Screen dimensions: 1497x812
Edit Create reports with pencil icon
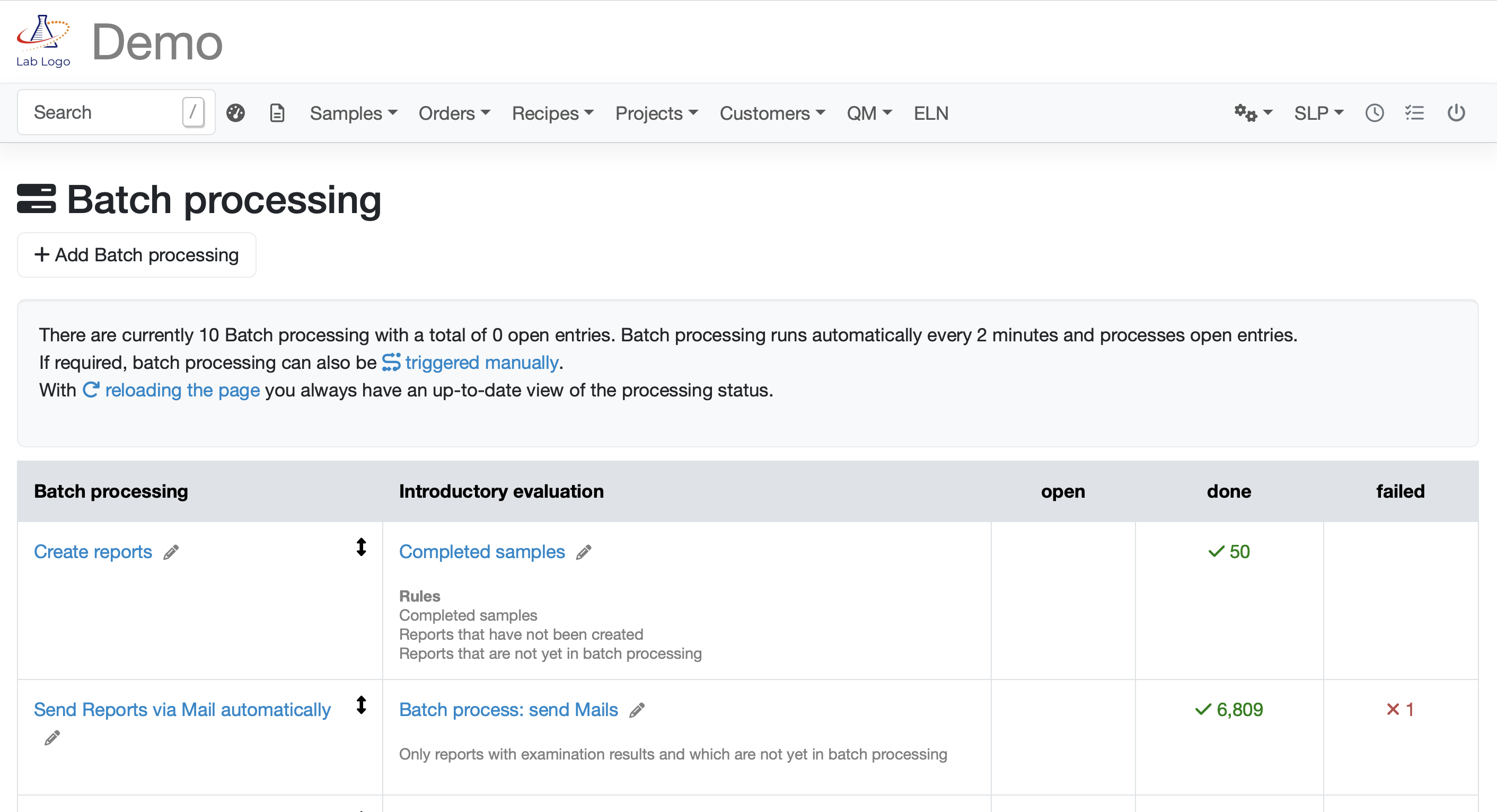click(x=171, y=552)
